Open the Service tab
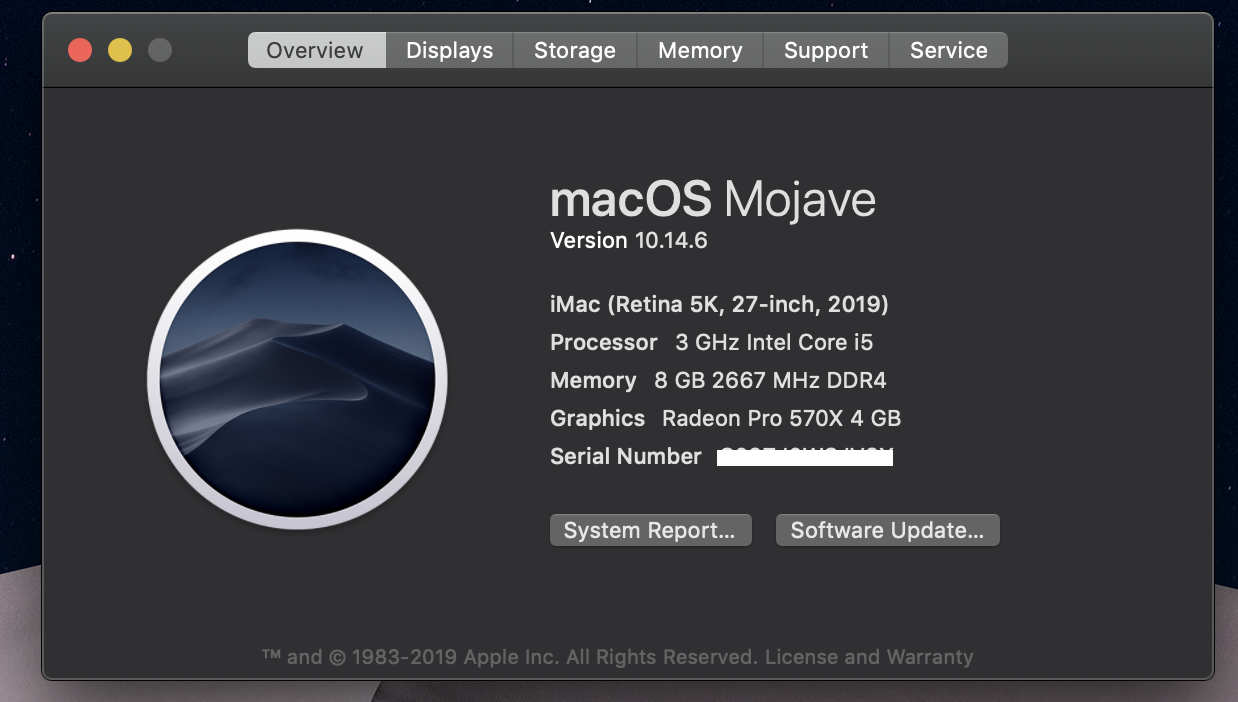This screenshot has height=702, width=1238. point(949,50)
